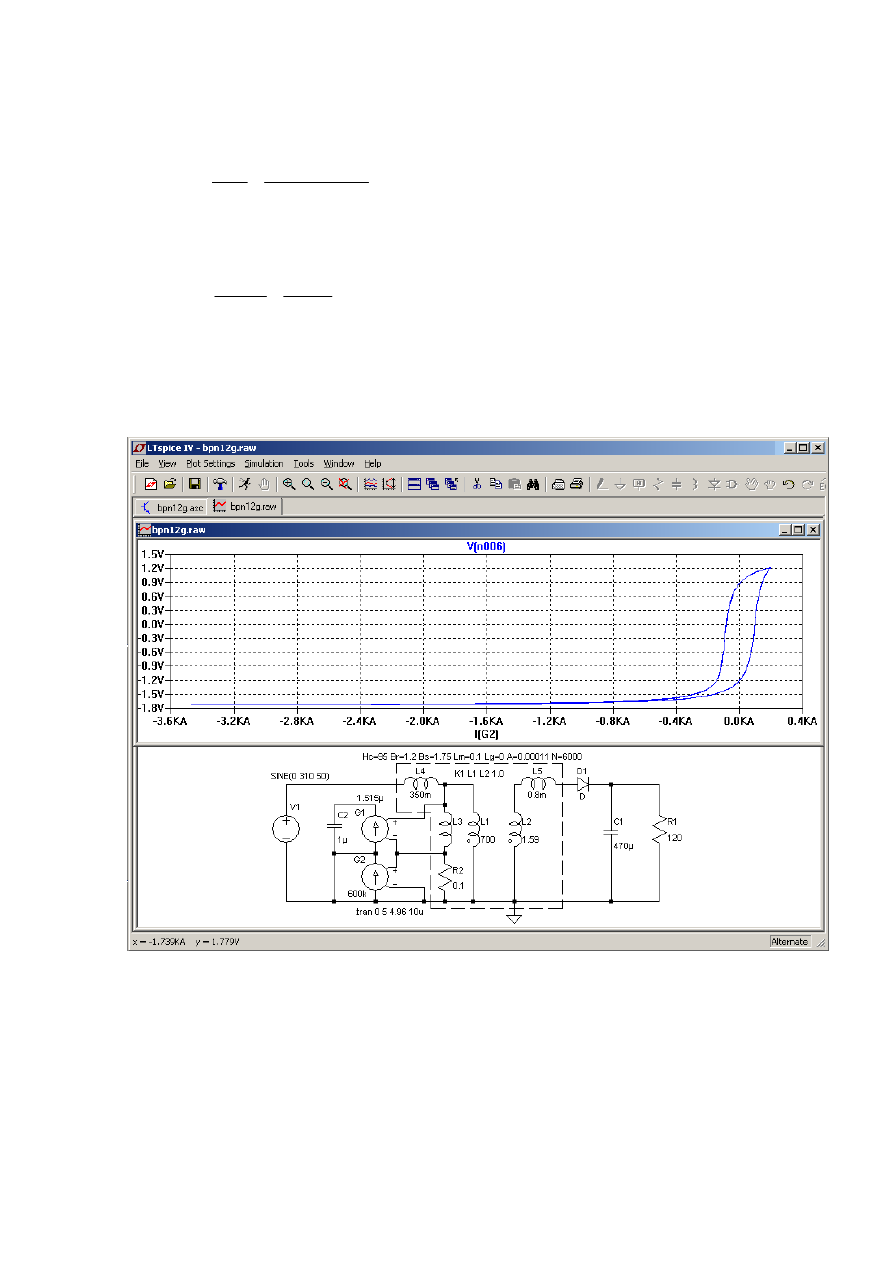Select the draw Wire pencil tool
This screenshot has height=1263, width=893.
pos(600,484)
